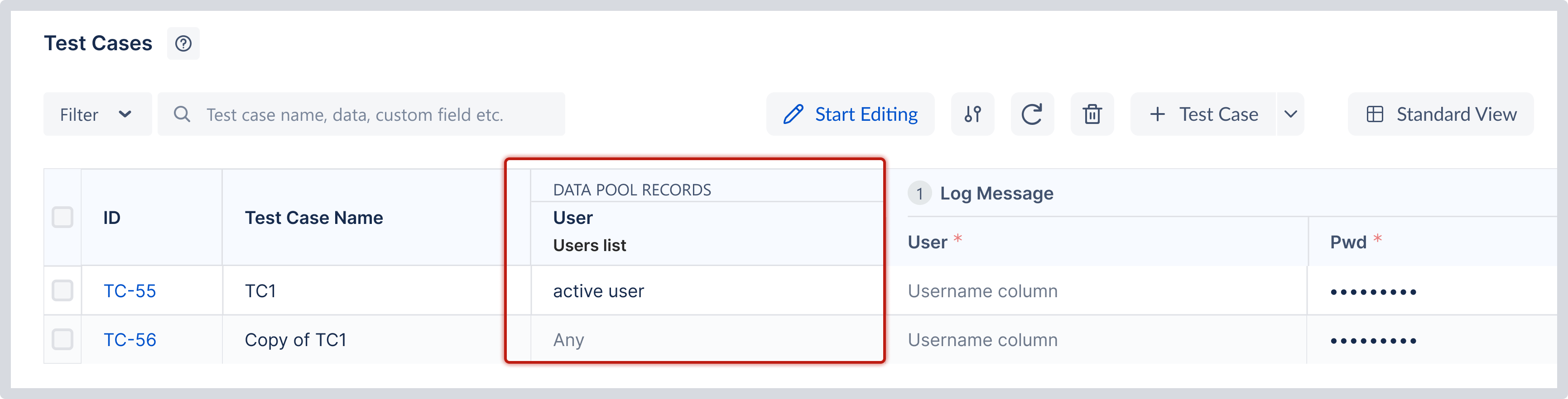This screenshot has height=399, width=1568.
Task: Focus the test case search field
Action: click(361, 114)
